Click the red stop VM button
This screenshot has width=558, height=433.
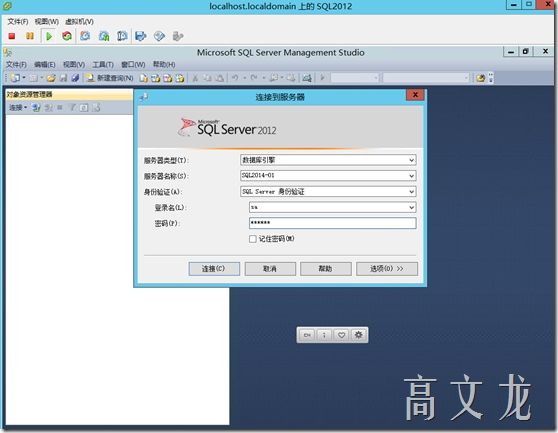[12, 36]
